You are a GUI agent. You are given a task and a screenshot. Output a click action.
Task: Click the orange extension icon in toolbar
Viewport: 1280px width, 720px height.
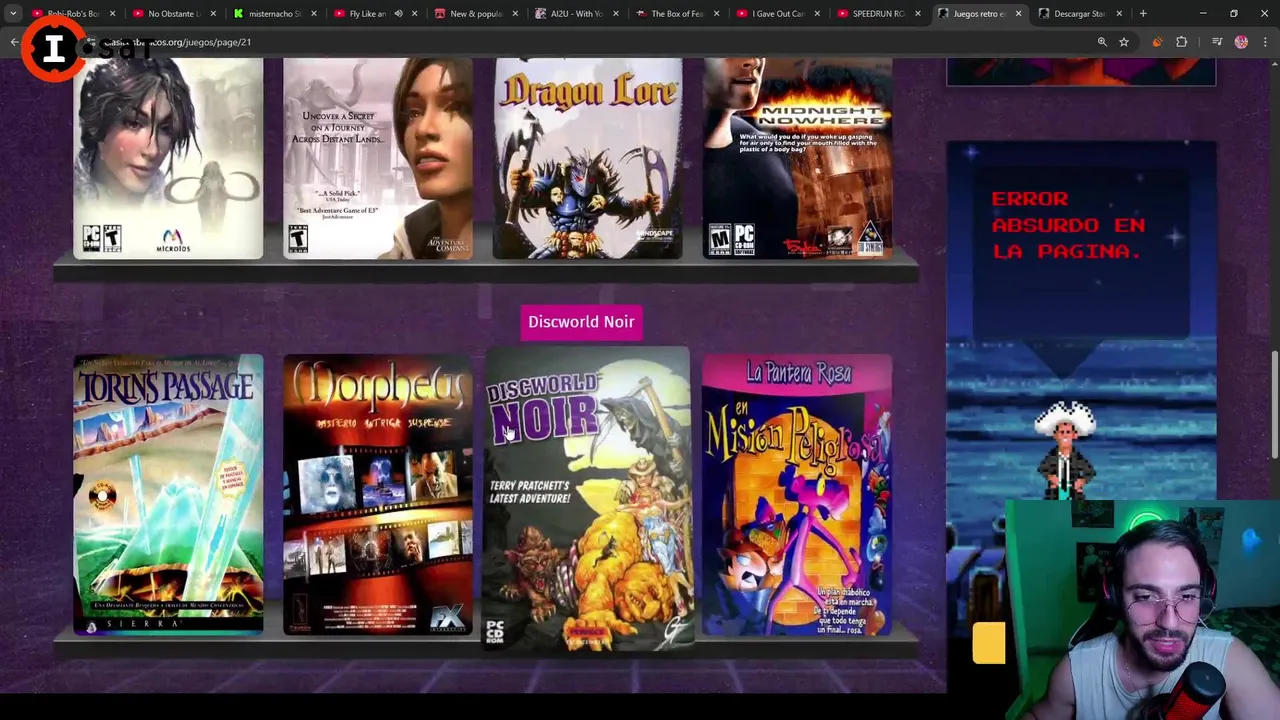[1157, 42]
